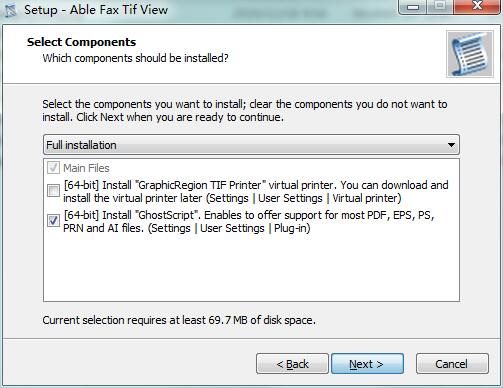Click the Setup - Able Fax Tif View title
503x388 pixels.
pos(96,10)
